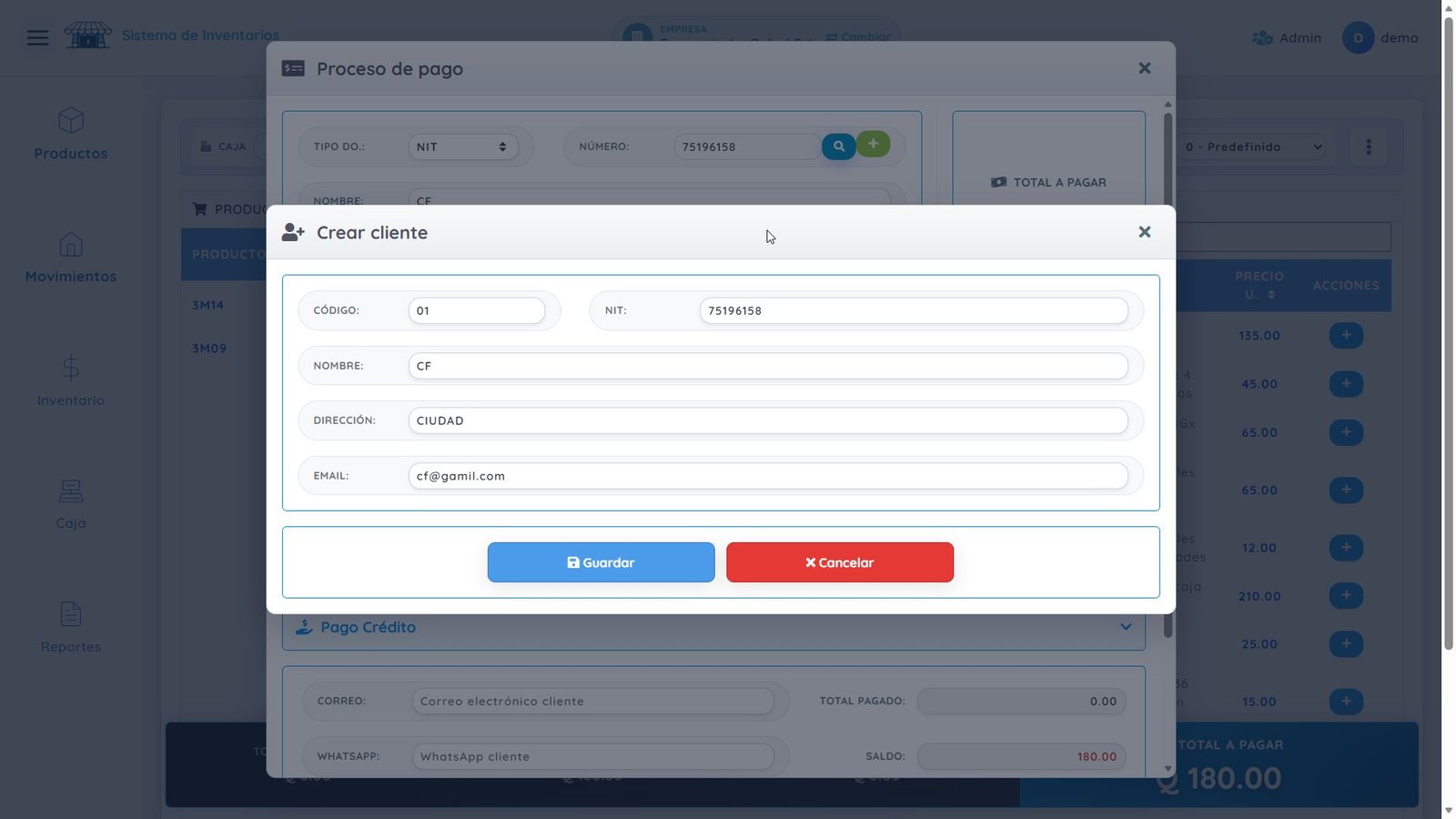Edit the Código field

tap(477, 310)
